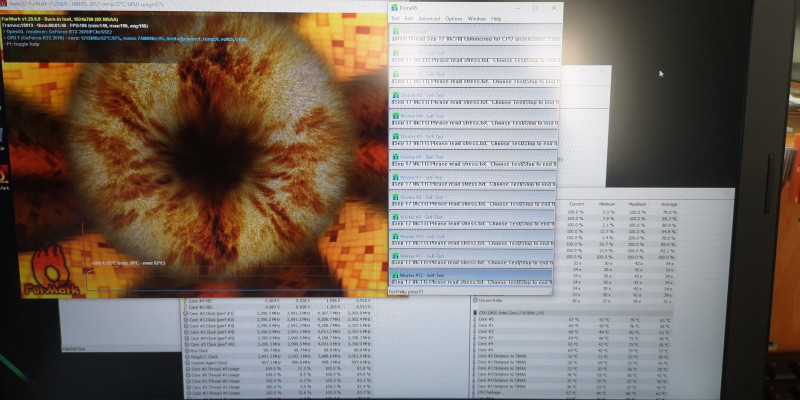Select the Core #3 temperature row
800x400 pixels.
pyautogui.click(x=572, y=338)
